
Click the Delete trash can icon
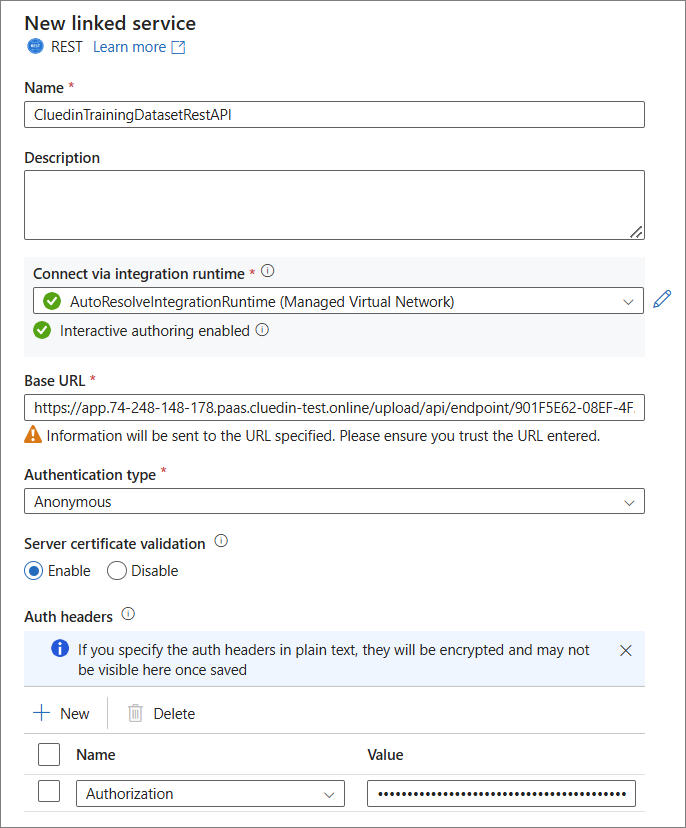135,713
